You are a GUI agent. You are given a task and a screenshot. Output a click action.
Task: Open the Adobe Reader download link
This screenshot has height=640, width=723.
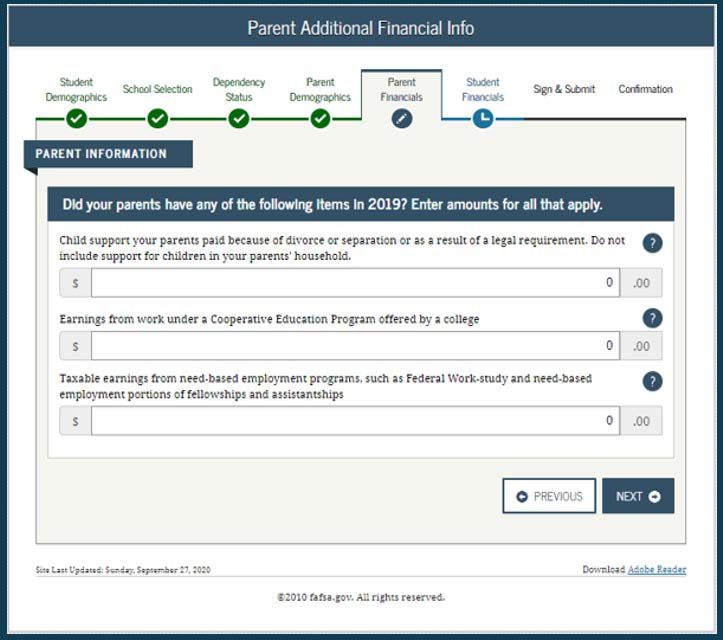pos(657,569)
